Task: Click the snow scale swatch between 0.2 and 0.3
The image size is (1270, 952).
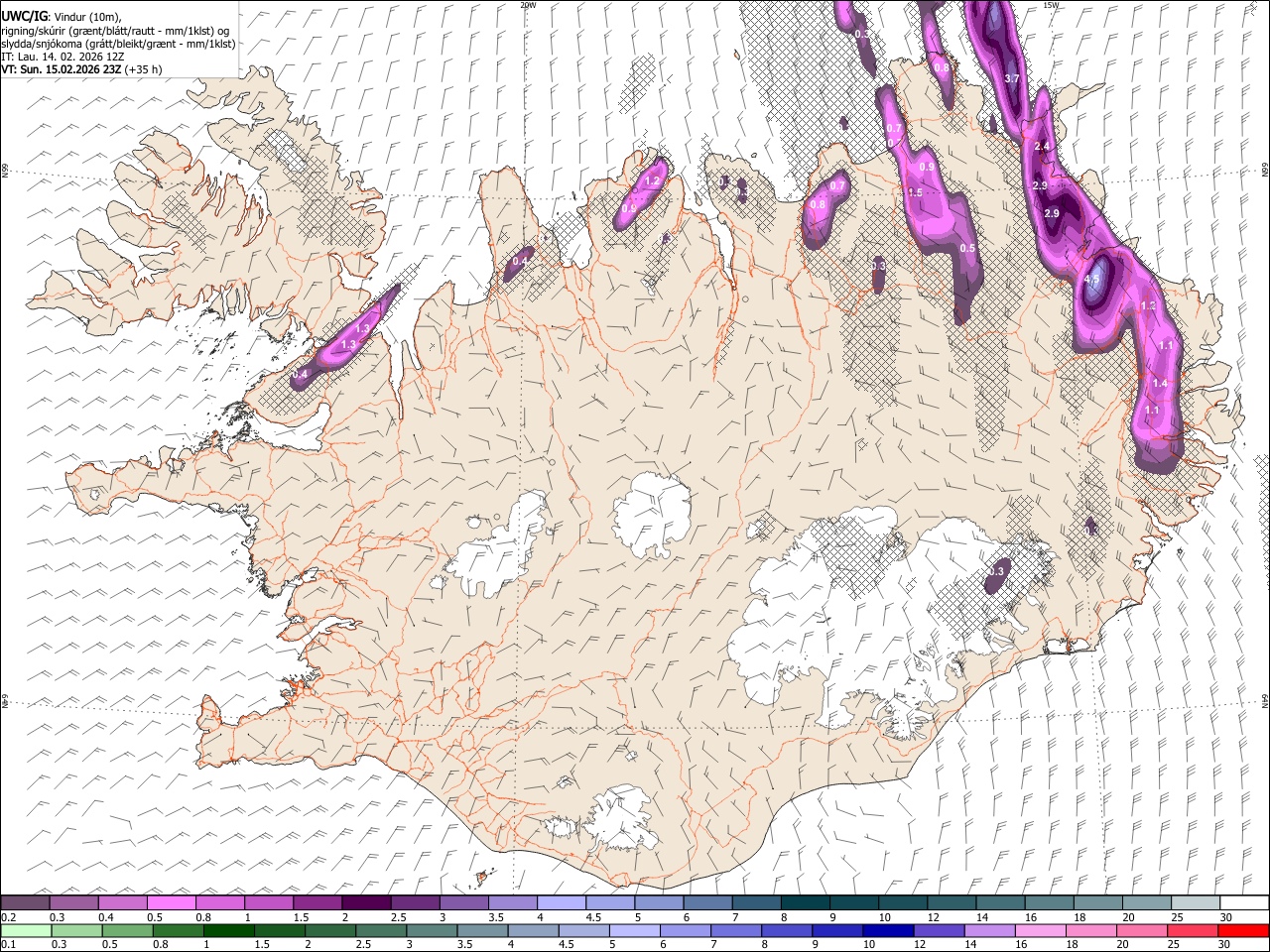Action: click(25, 902)
